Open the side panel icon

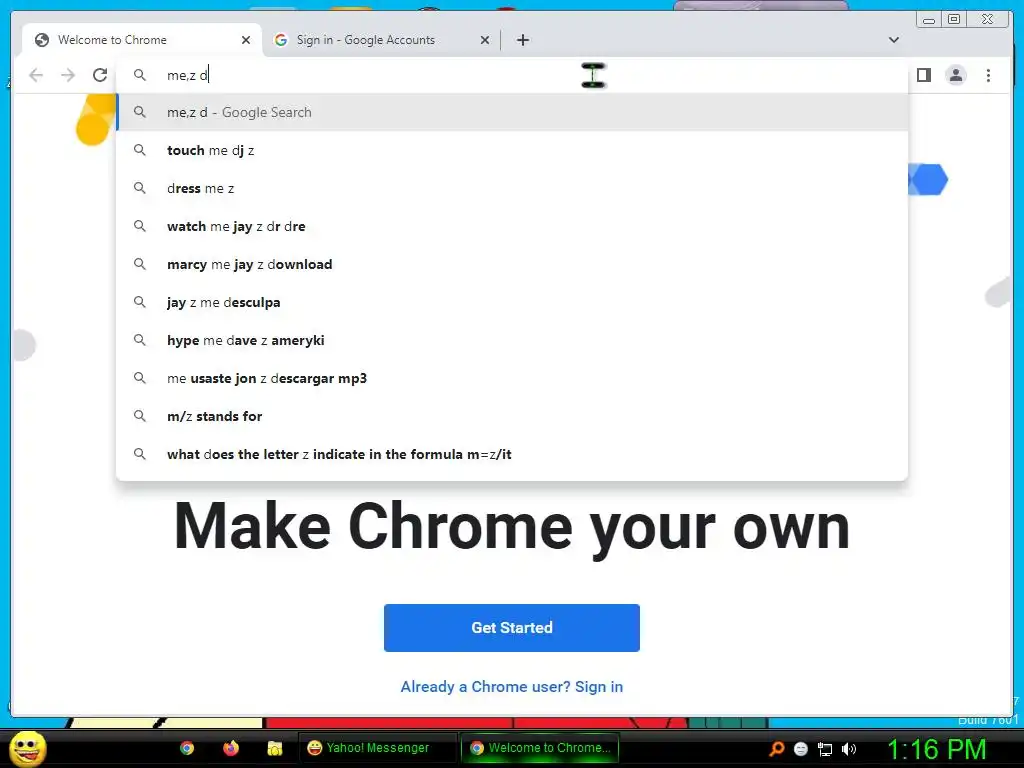tap(923, 75)
